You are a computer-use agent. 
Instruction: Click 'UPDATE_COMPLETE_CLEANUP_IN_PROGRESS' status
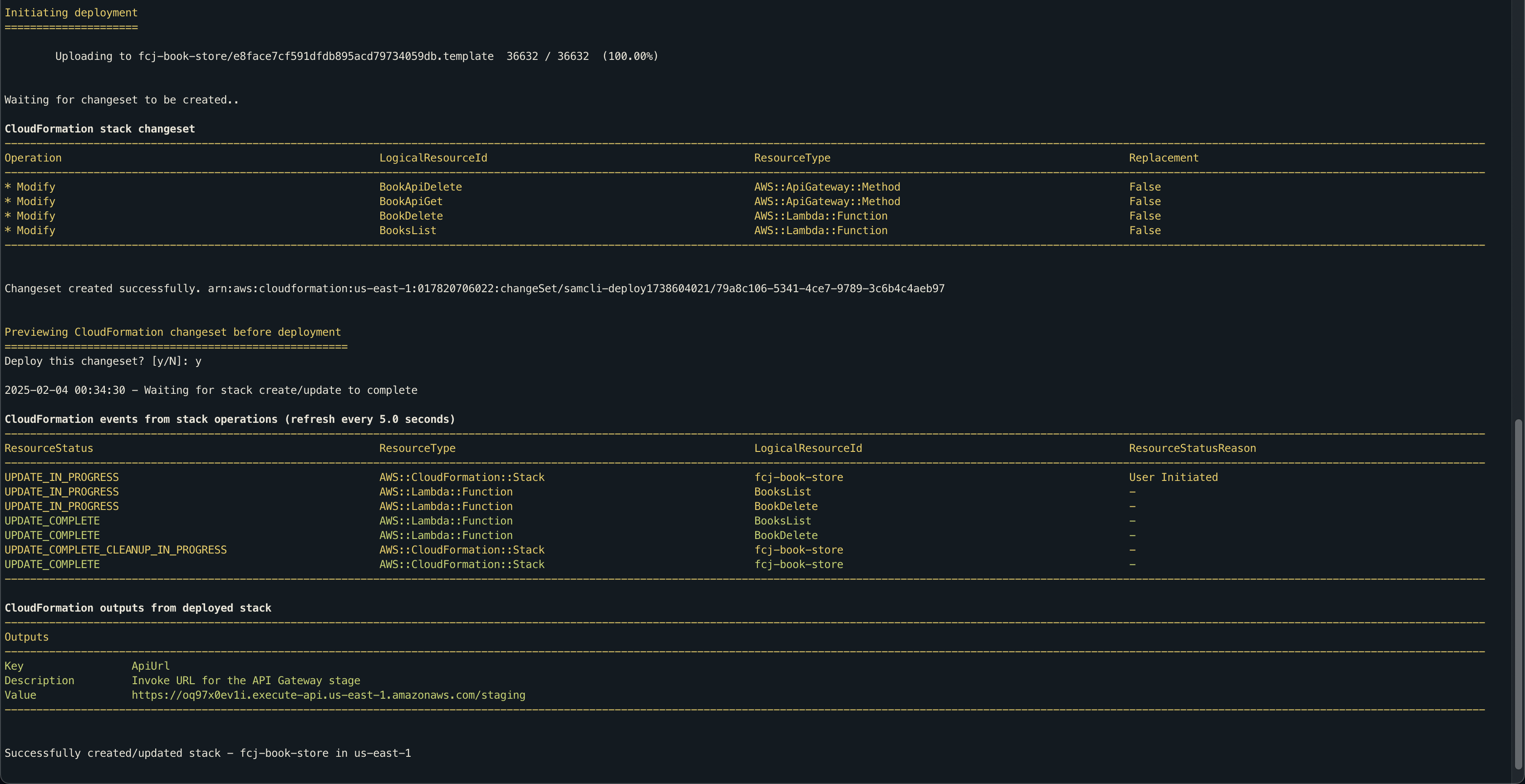coord(116,550)
